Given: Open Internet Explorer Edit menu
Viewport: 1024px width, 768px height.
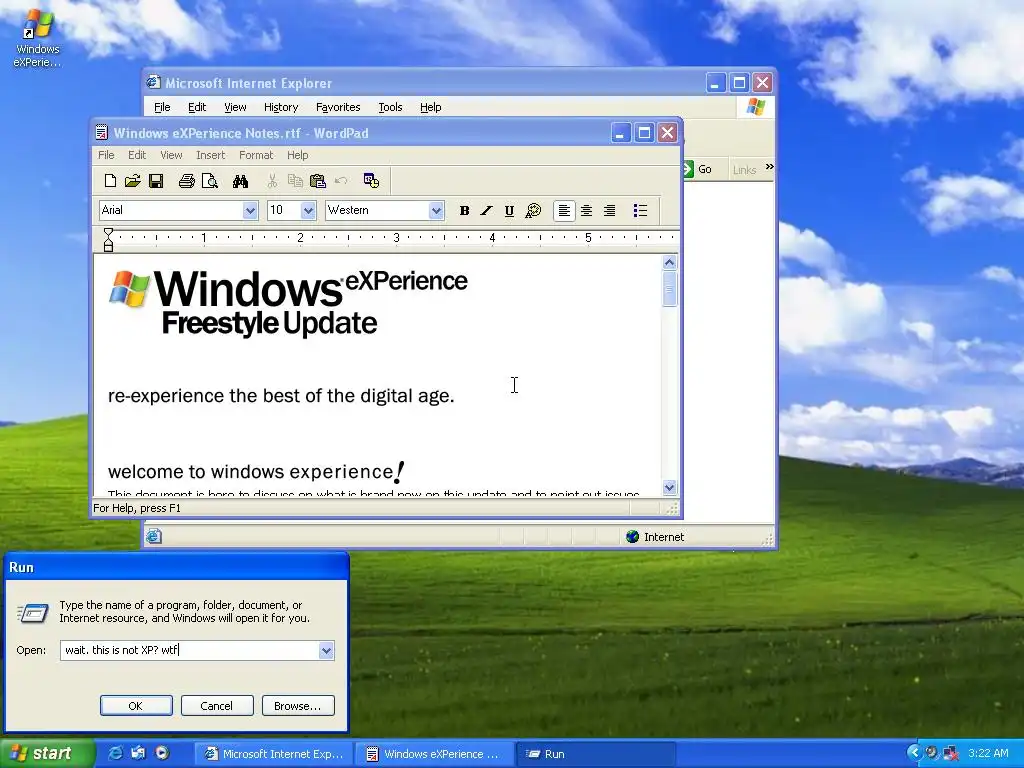Looking at the screenshot, I should click(197, 107).
